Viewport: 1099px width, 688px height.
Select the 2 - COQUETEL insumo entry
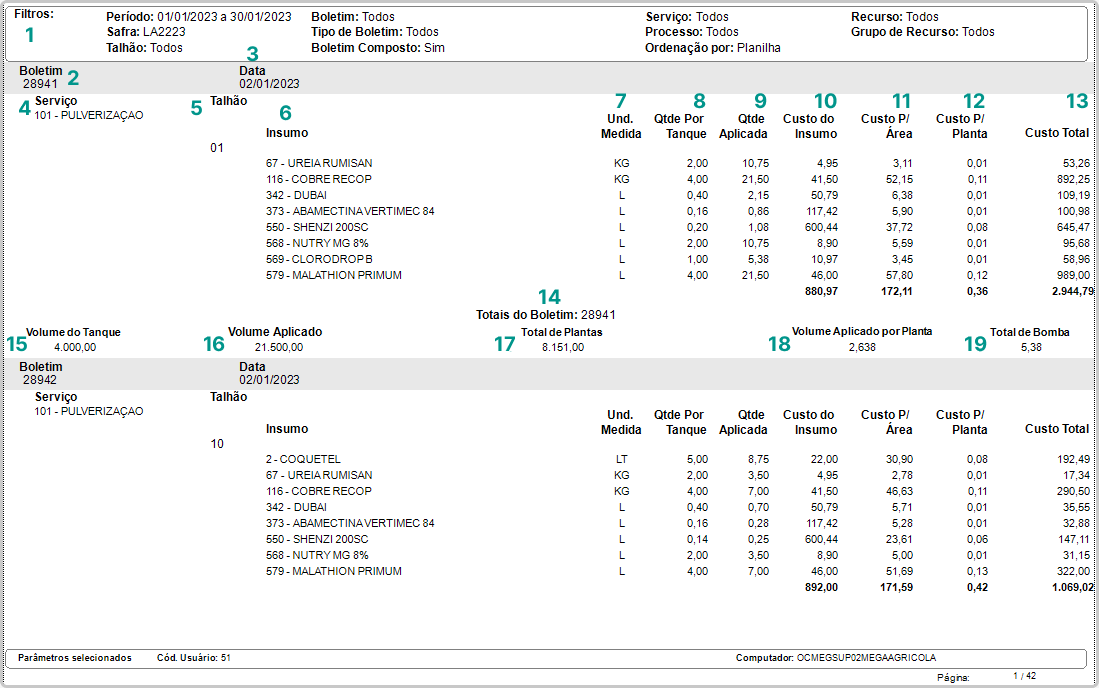[x=303, y=459]
